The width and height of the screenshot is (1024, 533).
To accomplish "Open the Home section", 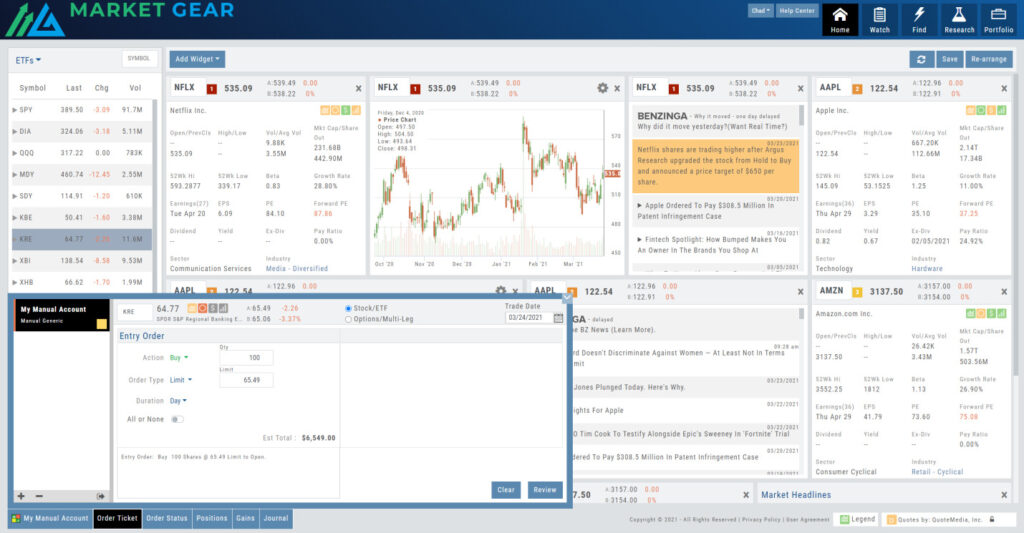I will pos(840,20).
